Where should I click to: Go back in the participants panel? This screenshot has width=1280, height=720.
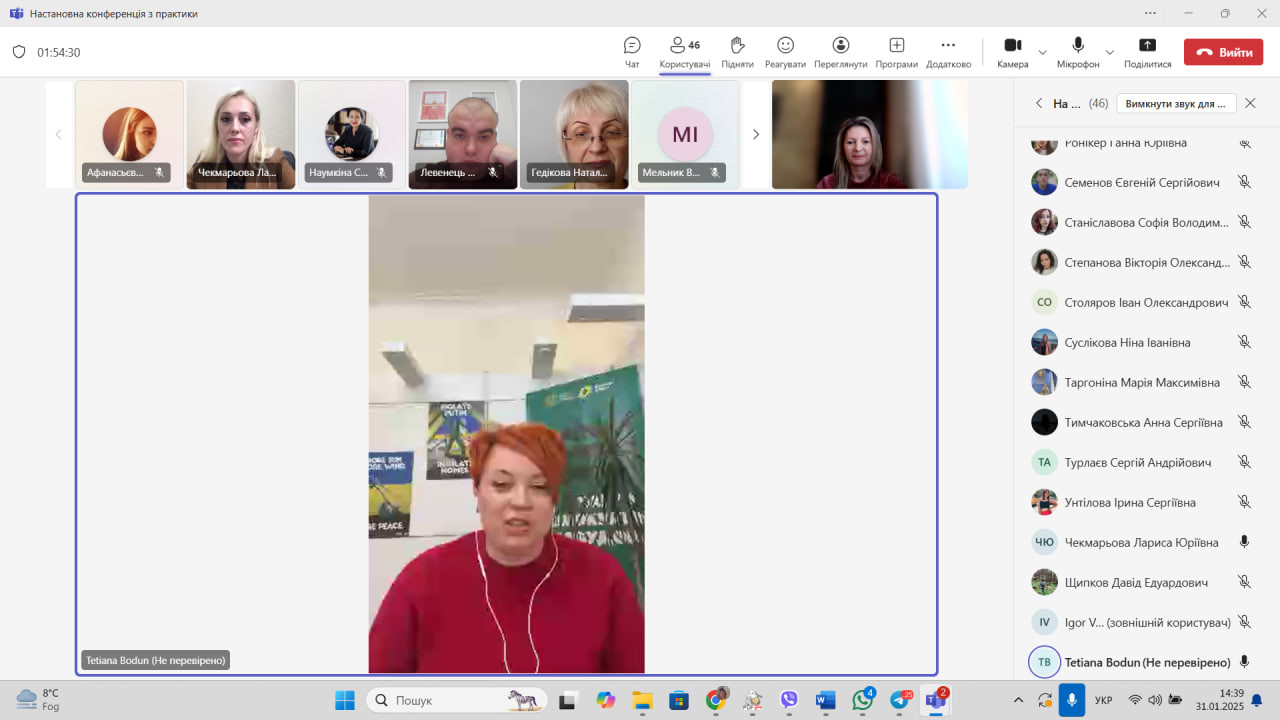click(x=1039, y=103)
